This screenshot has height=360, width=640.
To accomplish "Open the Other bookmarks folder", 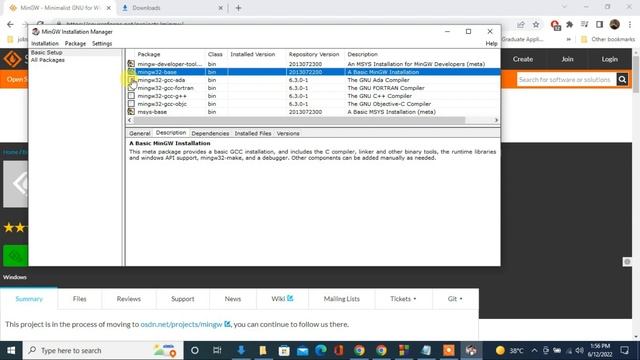I will tap(608, 39).
